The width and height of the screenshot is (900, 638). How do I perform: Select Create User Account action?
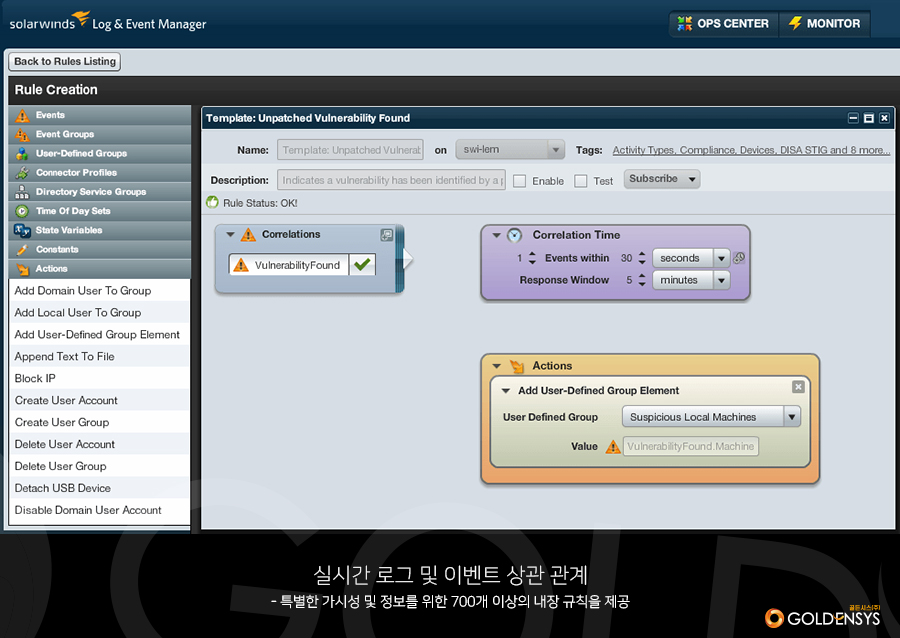pyautogui.click(x=99, y=400)
